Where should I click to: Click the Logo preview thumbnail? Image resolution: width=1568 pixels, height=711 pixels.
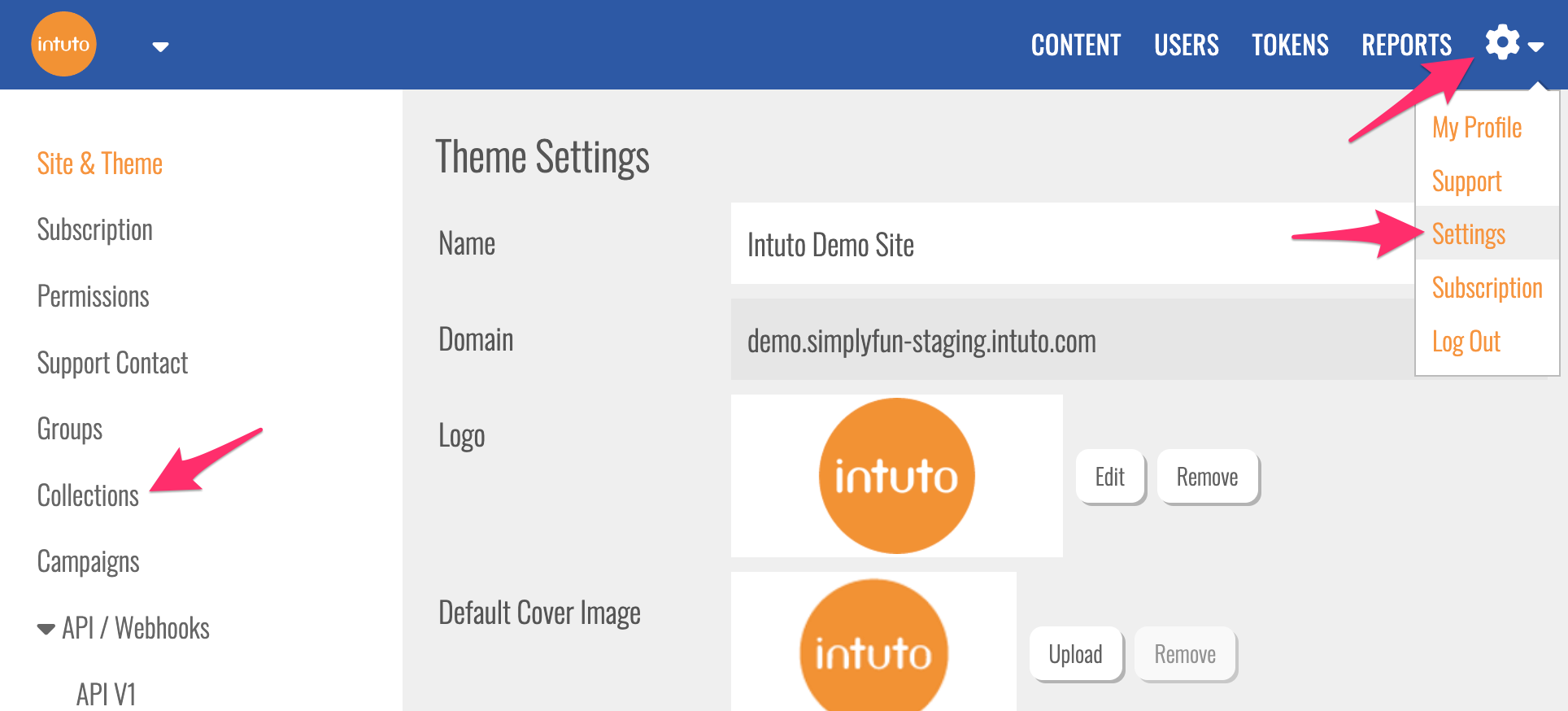coord(896,476)
